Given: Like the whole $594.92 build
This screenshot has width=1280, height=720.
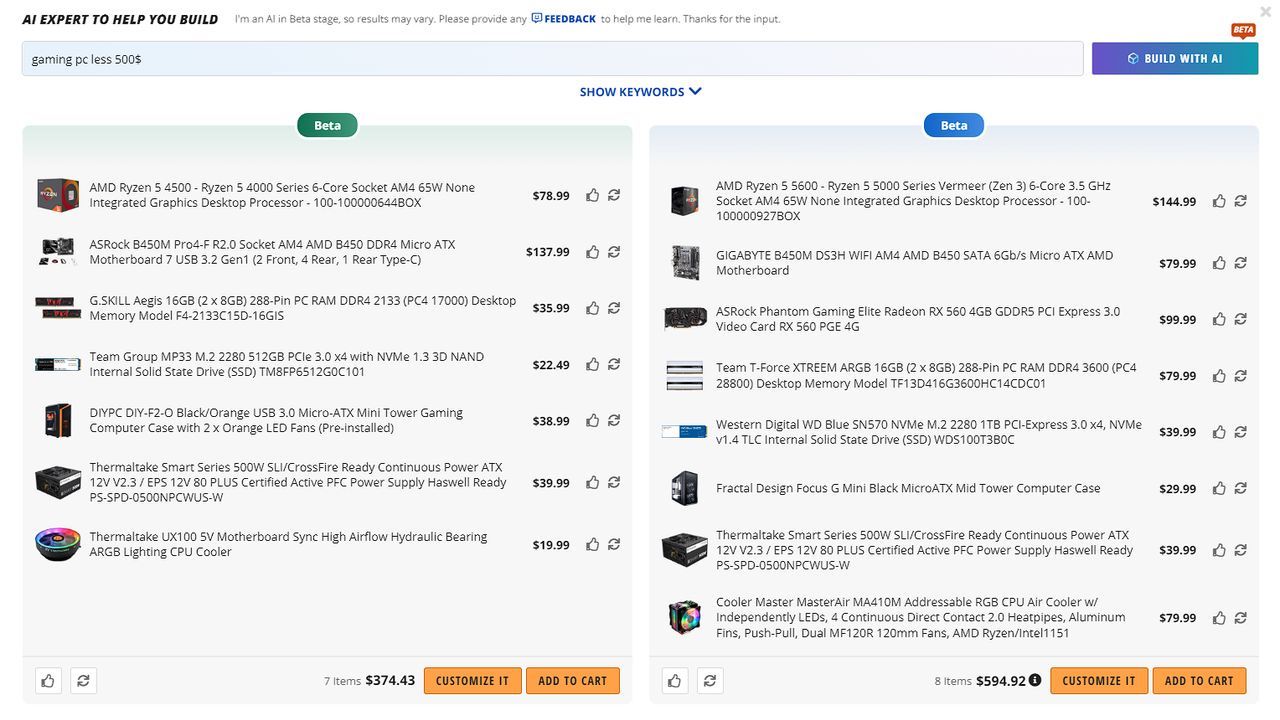Looking at the screenshot, I should click(x=675, y=681).
